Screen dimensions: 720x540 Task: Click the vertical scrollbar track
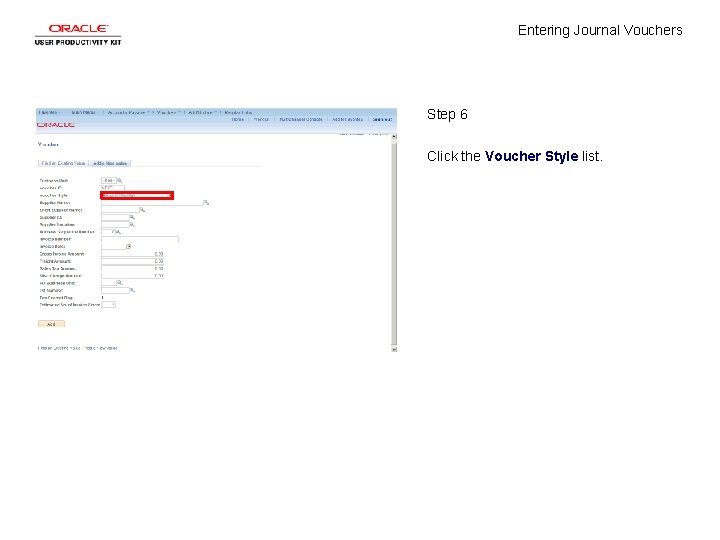(394, 243)
